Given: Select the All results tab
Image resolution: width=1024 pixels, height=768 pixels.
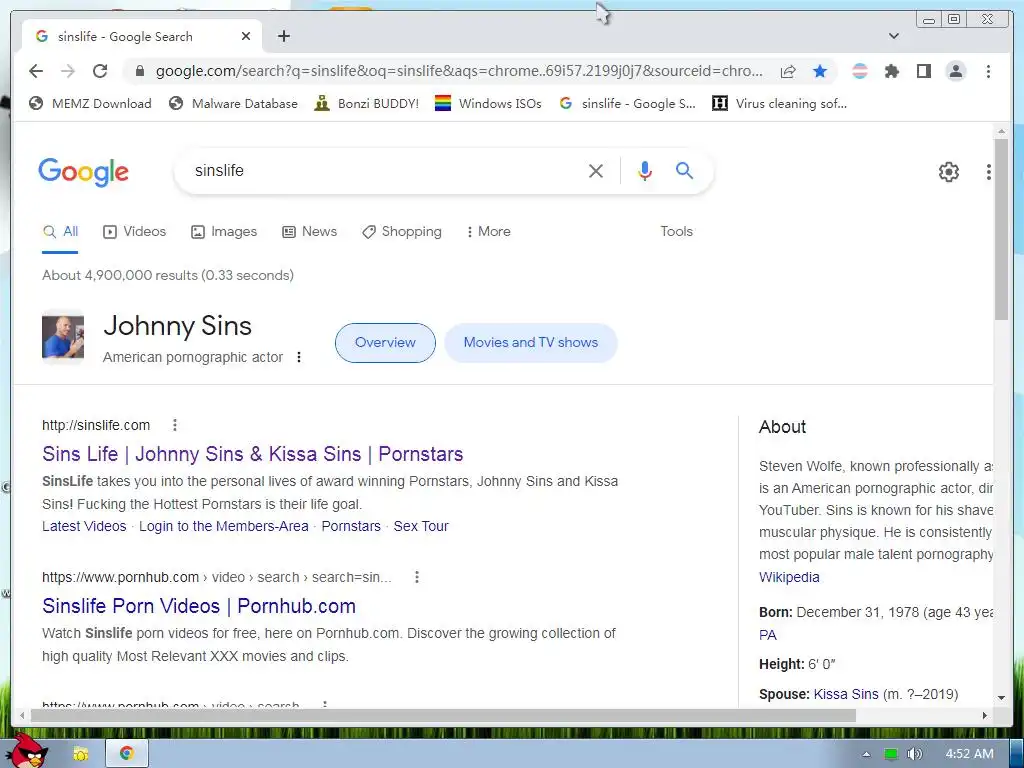Looking at the screenshot, I should pos(60,232).
